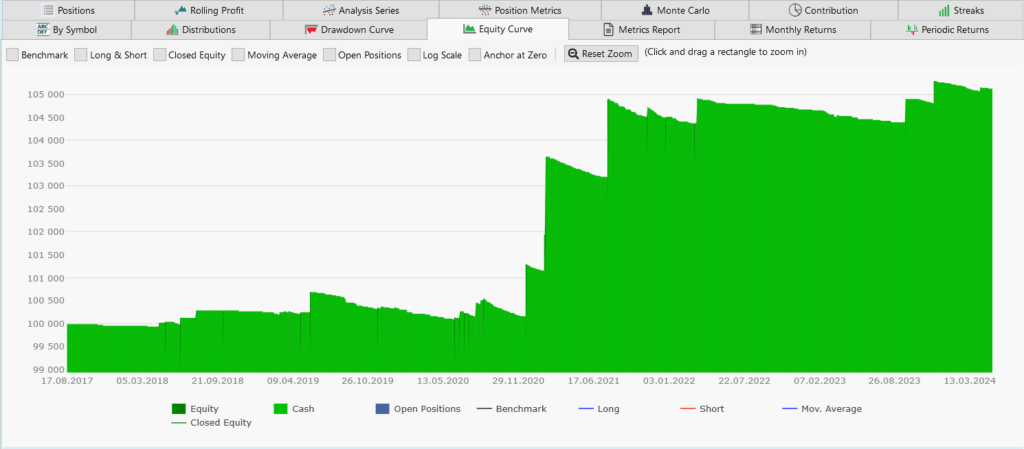Screen dimensions: 1024x449
Task: Click the Distributions histogram icon
Action: tap(172, 29)
